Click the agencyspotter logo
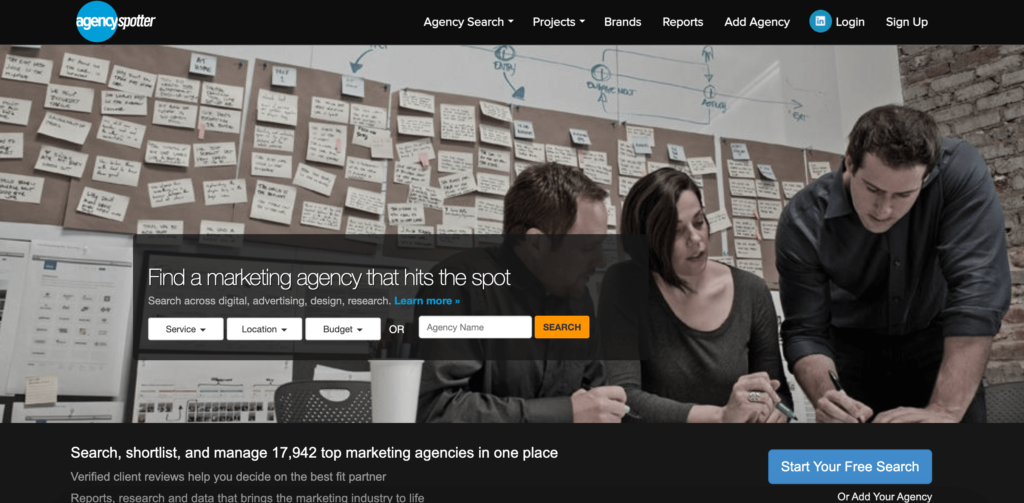Viewport: 1024px width, 503px height. tap(116, 22)
